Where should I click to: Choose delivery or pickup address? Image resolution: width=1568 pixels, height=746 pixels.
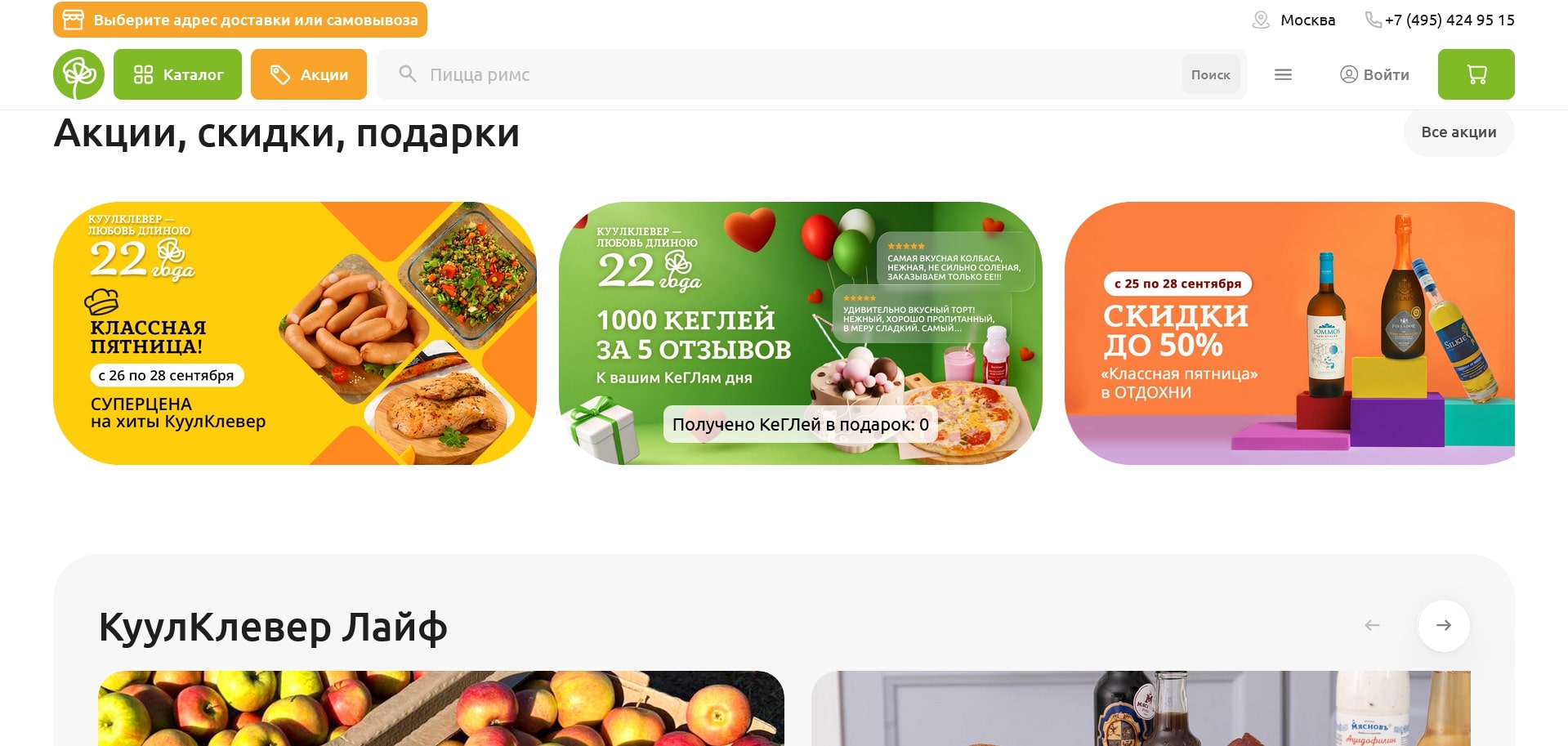tap(240, 20)
